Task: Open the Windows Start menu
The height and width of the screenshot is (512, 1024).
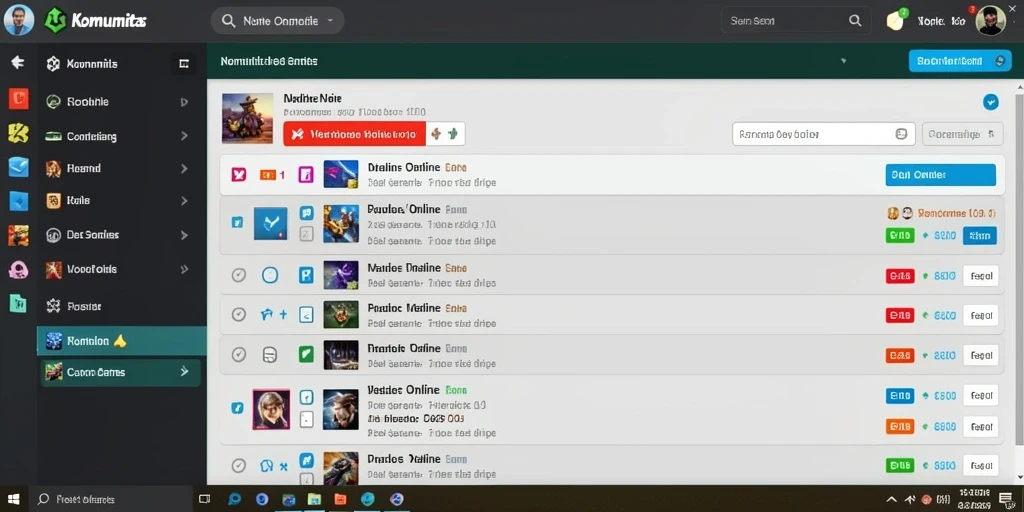Action: (x=14, y=500)
